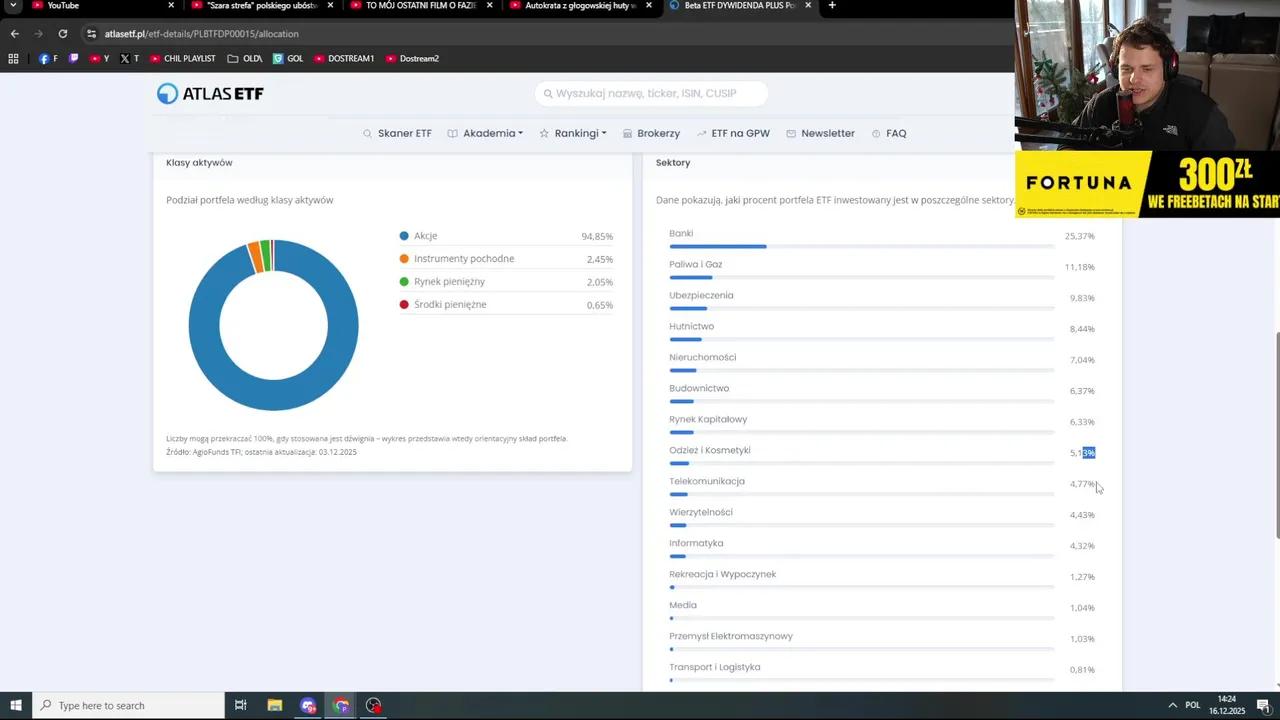
Task: Open the ETF na GPW link
Action: pos(733,133)
